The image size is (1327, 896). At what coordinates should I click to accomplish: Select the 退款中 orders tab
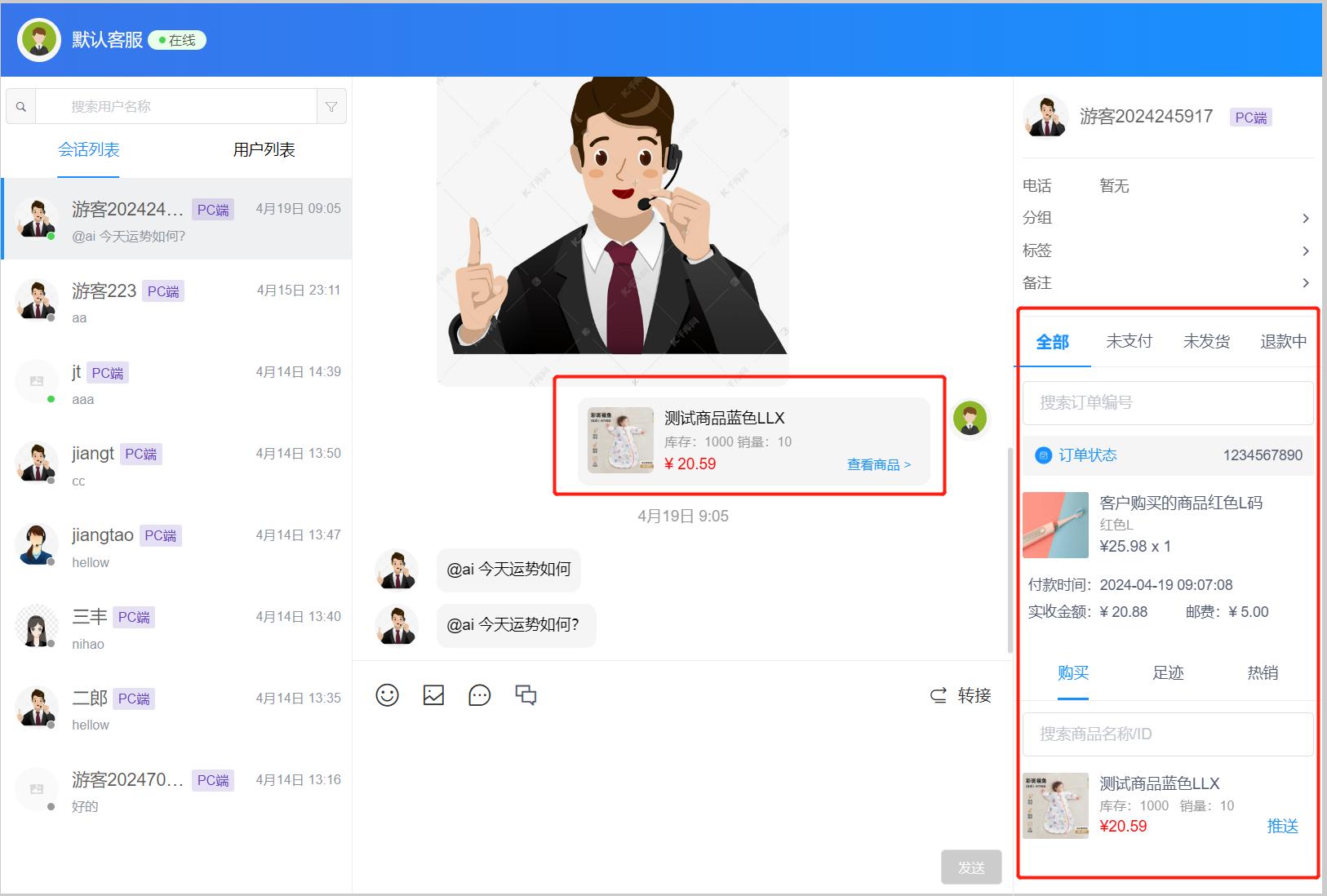coord(1283,341)
